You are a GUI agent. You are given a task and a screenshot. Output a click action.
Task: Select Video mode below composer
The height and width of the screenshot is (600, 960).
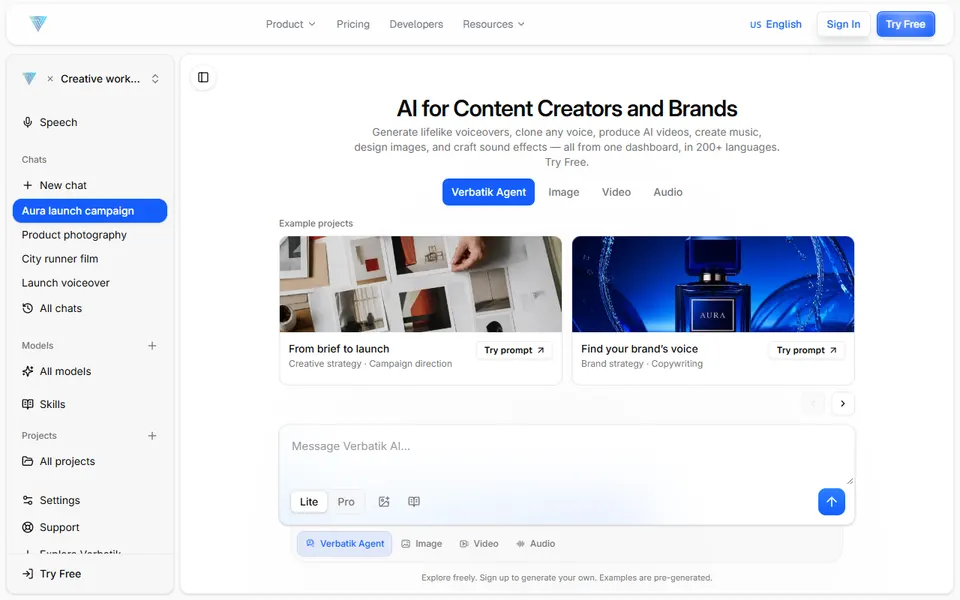pos(479,544)
